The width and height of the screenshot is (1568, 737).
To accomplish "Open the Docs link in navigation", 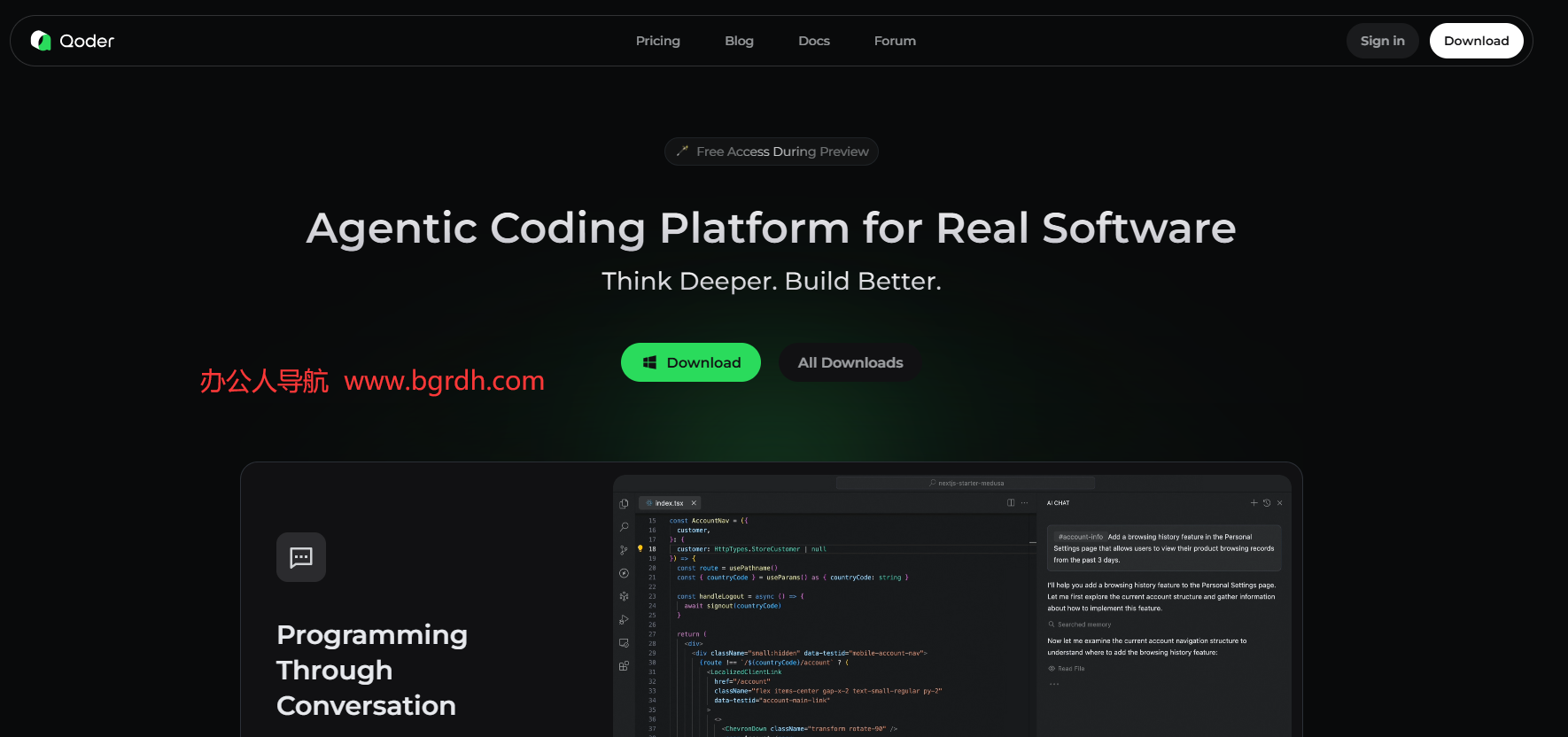I will coord(813,41).
